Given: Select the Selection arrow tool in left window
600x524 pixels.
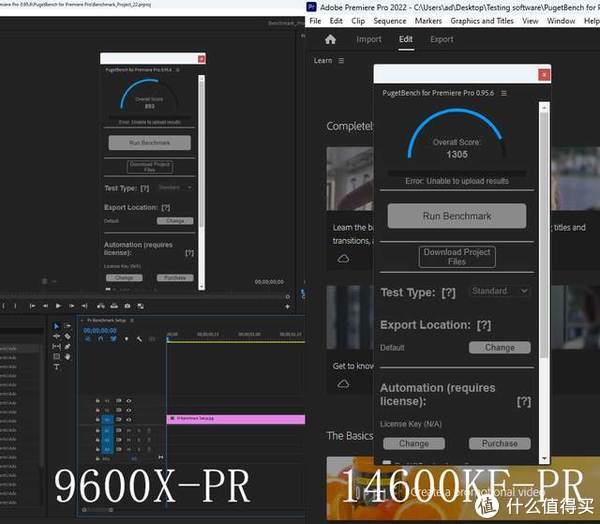Looking at the screenshot, I should pyautogui.click(x=56, y=326).
